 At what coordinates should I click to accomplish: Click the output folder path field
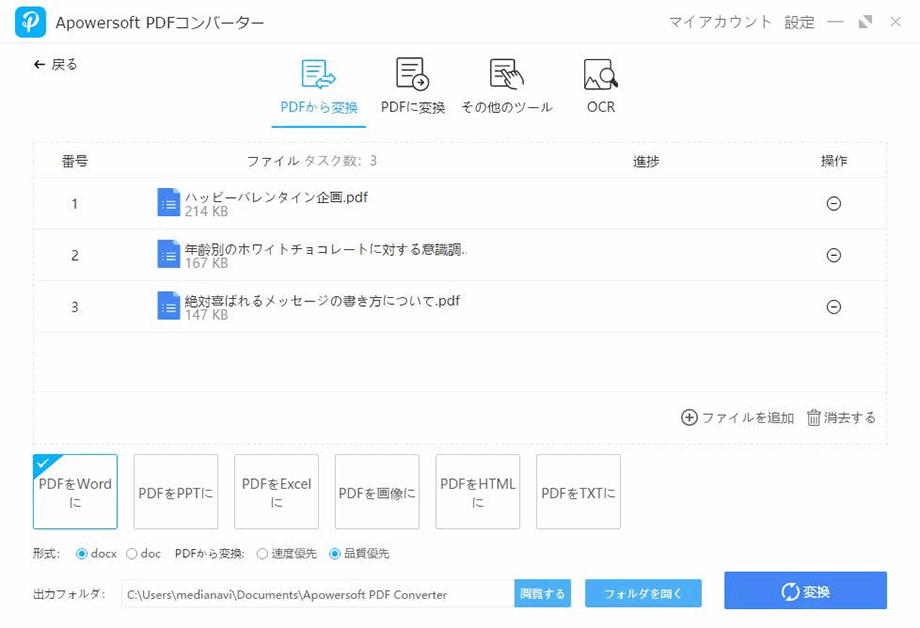318,594
